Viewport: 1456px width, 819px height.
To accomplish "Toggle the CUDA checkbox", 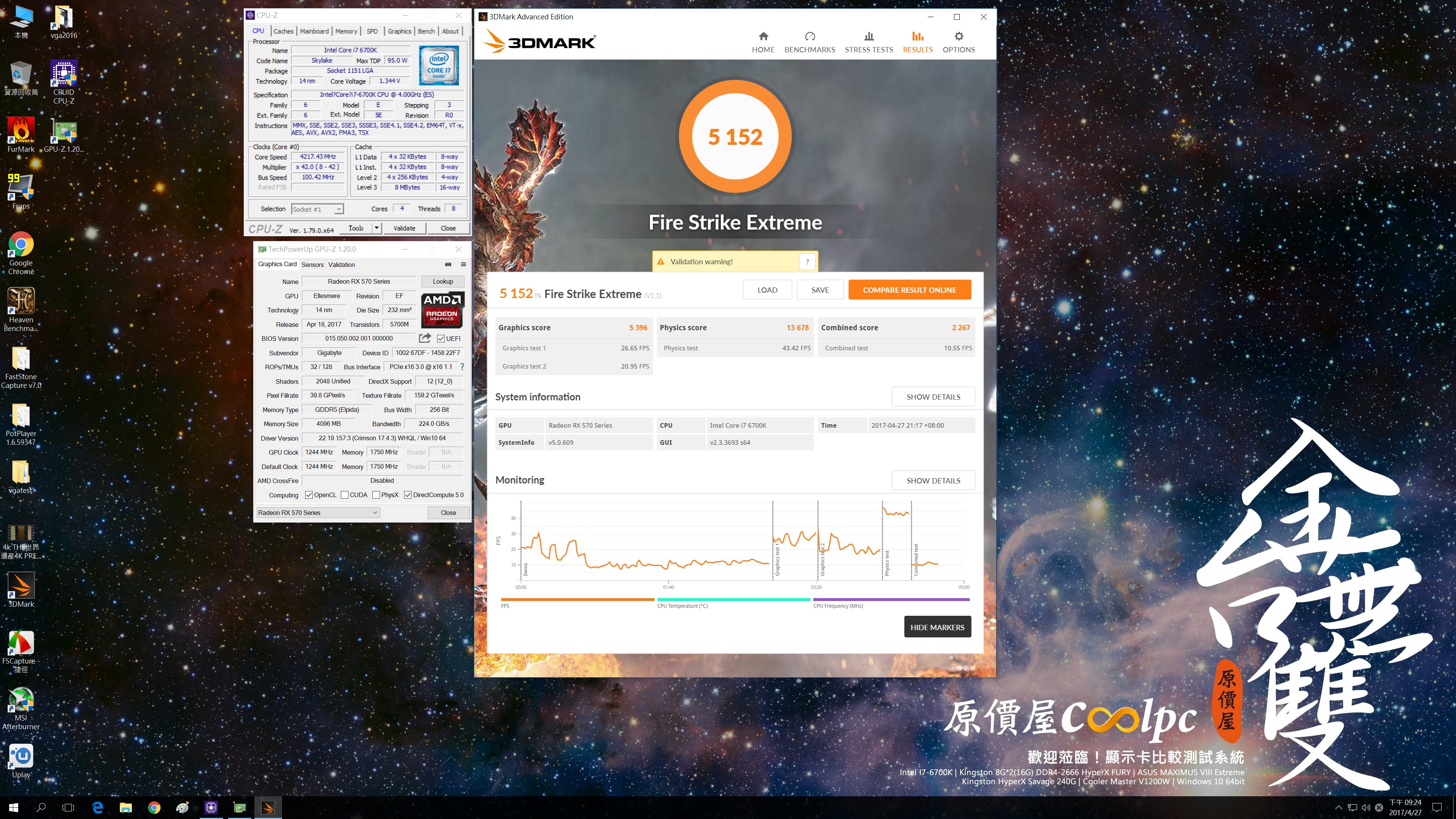I will coord(344,495).
